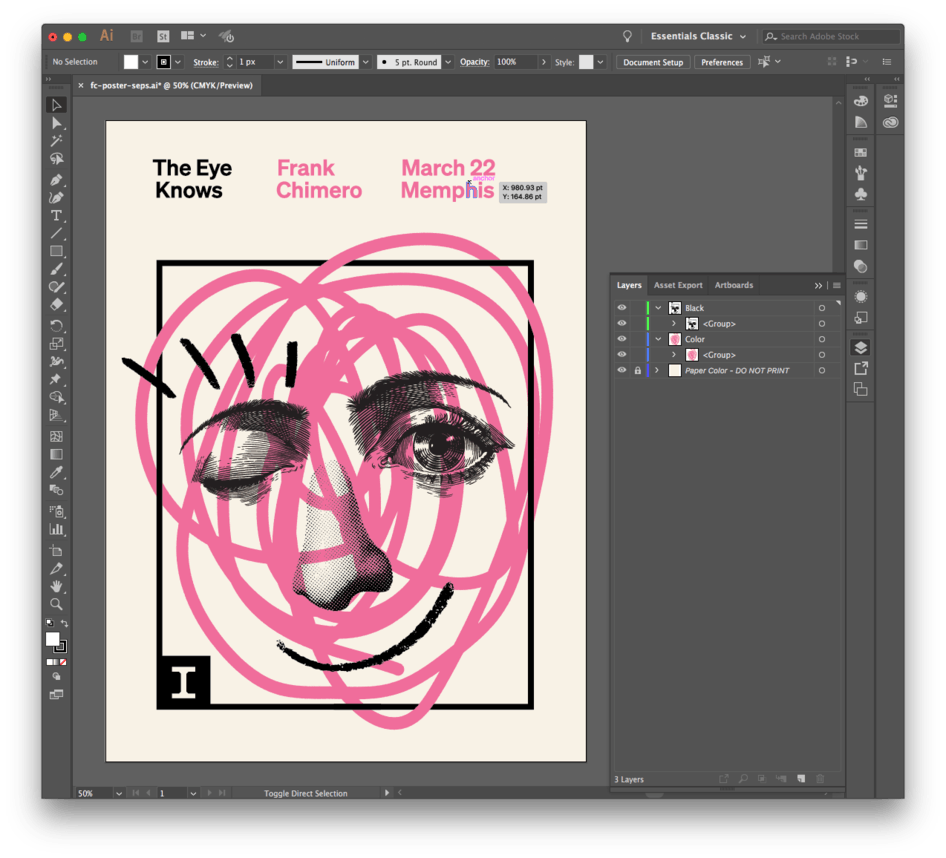The height and width of the screenshot is (858, 946).
Task: Choose the Magic Wand tool
Action: (57, 141)
